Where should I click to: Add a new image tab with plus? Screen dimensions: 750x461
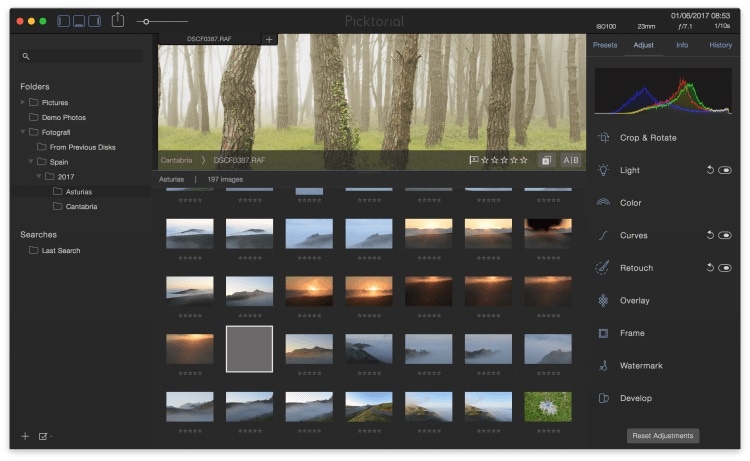(269, 40)
